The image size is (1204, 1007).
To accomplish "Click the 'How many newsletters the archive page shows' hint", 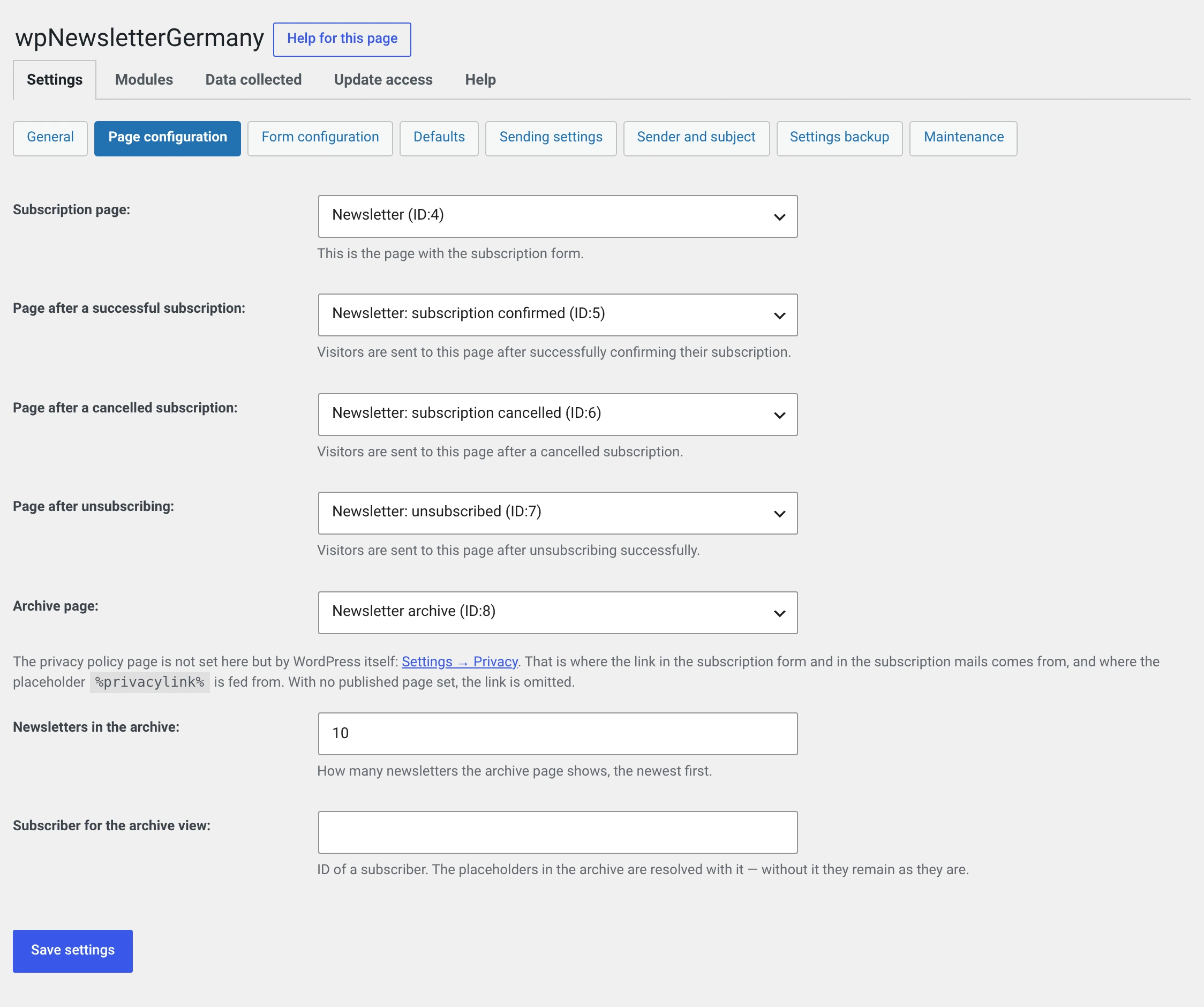I will pos(515,771).
